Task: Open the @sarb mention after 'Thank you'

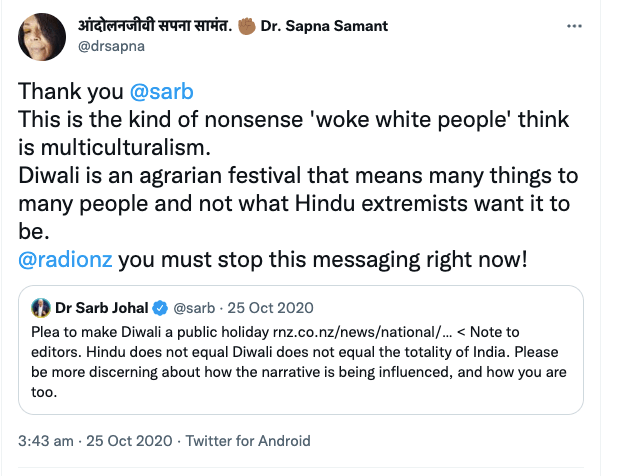Action: (x=162, y=91)
